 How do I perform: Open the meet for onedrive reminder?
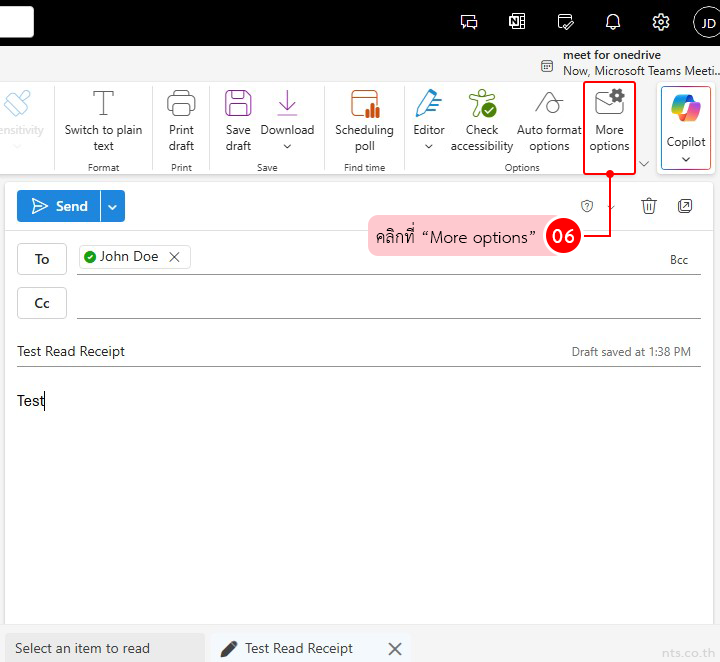(630, 63)
